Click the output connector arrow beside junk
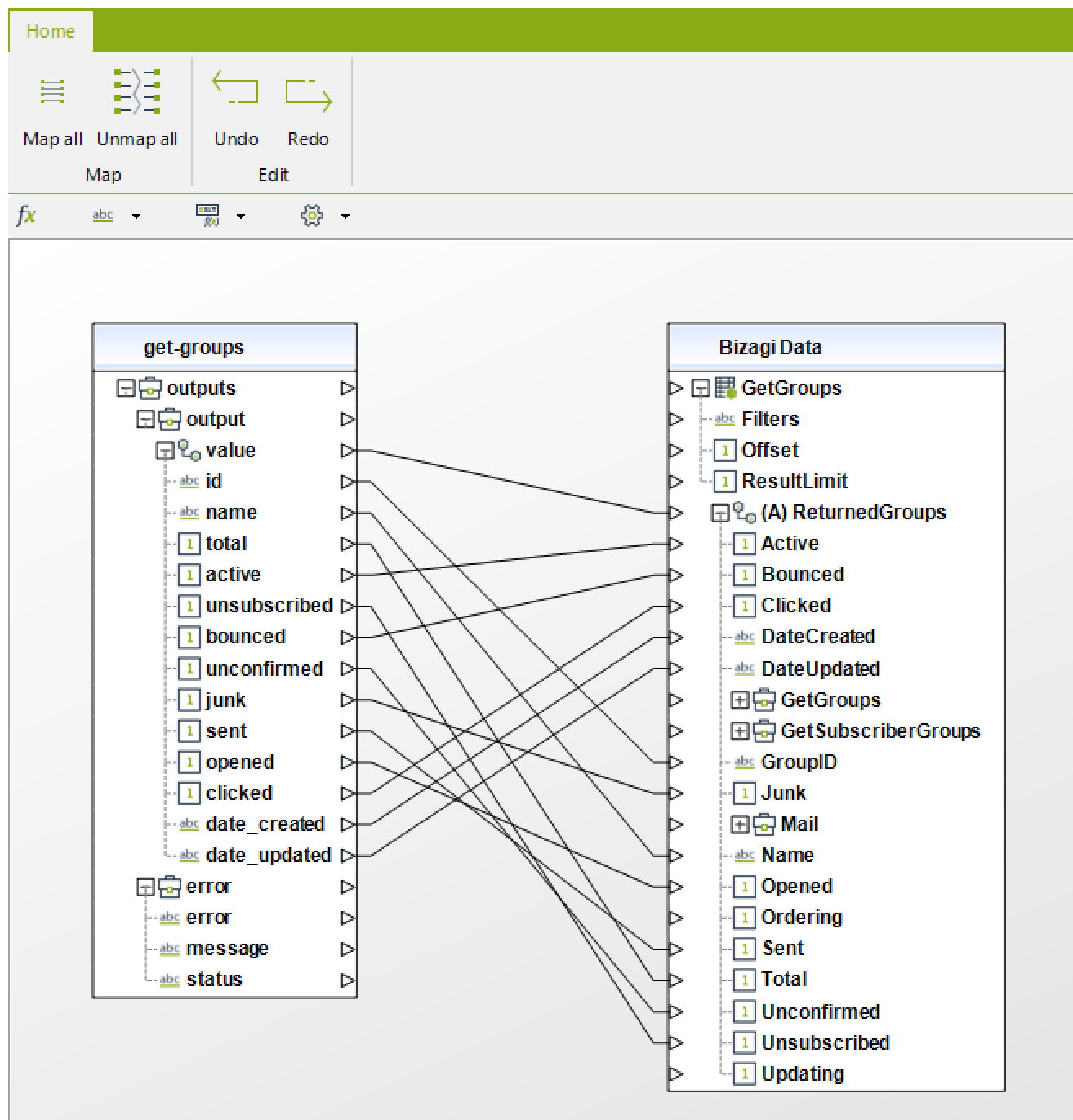 coord(348,700)
